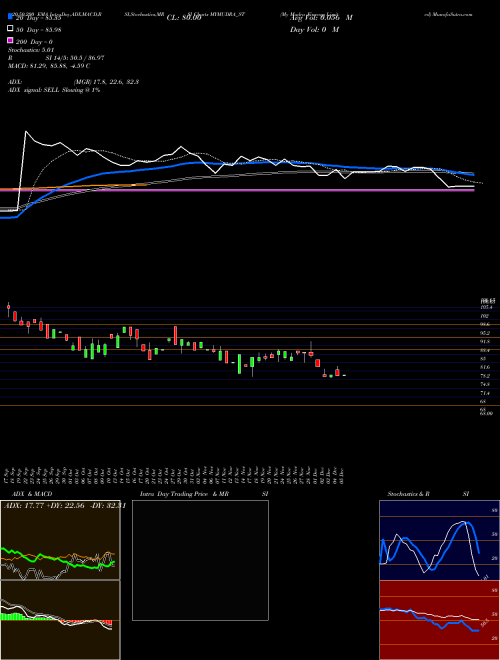The height and width of the screenshot is (660, 500).
Task: Select the 'Day Vol: 0 M' value
Action: (314, 29)
